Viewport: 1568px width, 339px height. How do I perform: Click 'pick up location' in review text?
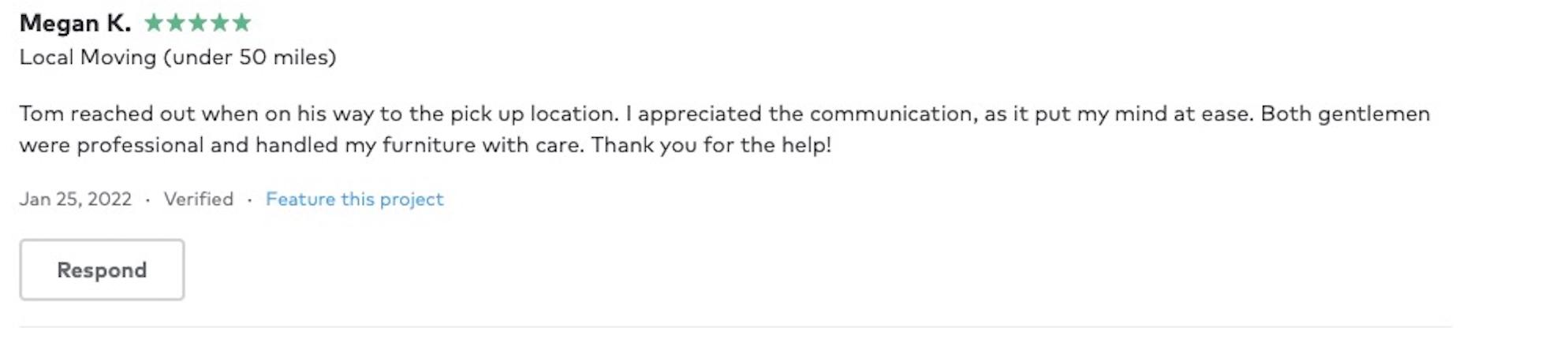point(533,114)
